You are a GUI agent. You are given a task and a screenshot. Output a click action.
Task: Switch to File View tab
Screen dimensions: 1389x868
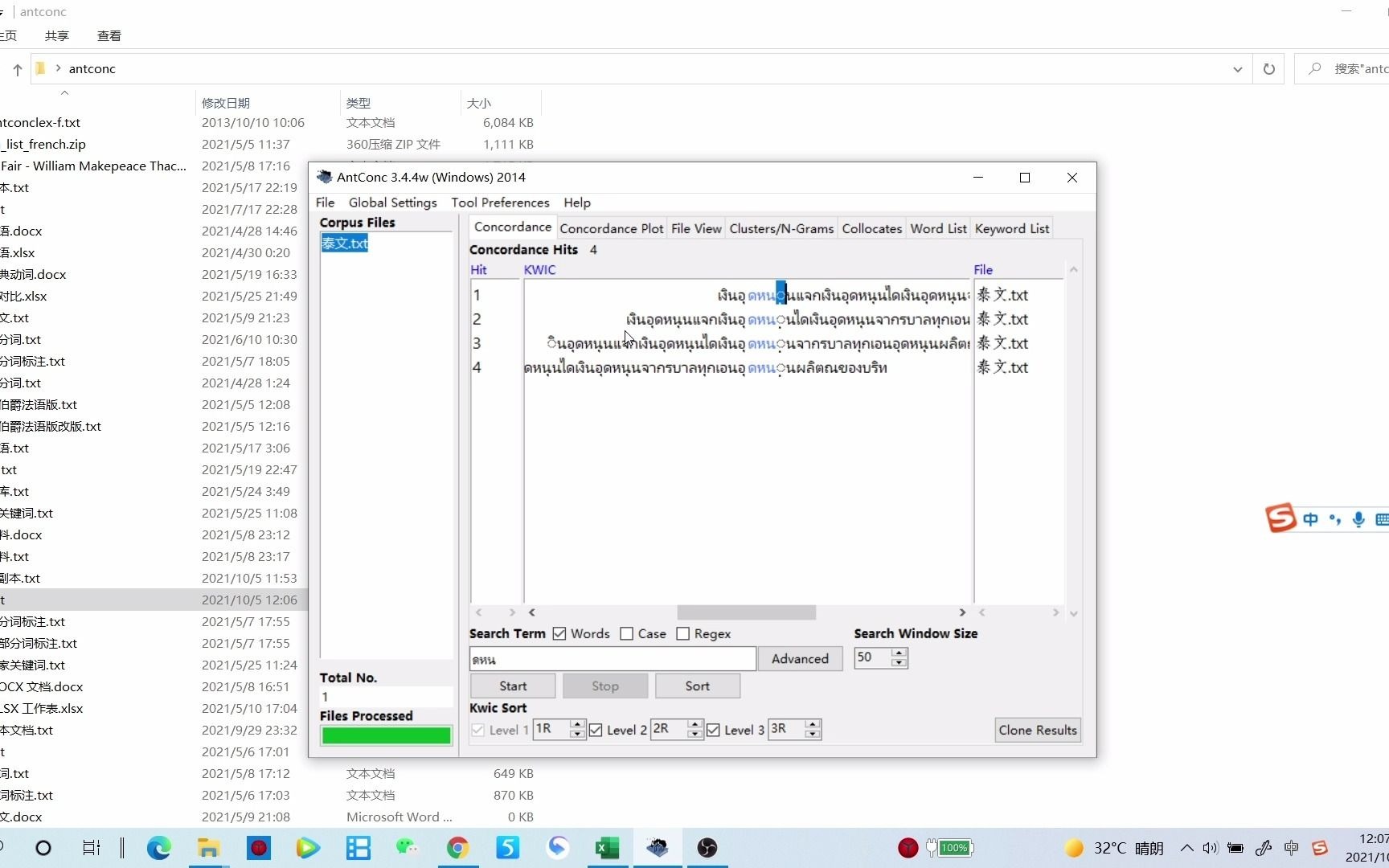(696, 228)
